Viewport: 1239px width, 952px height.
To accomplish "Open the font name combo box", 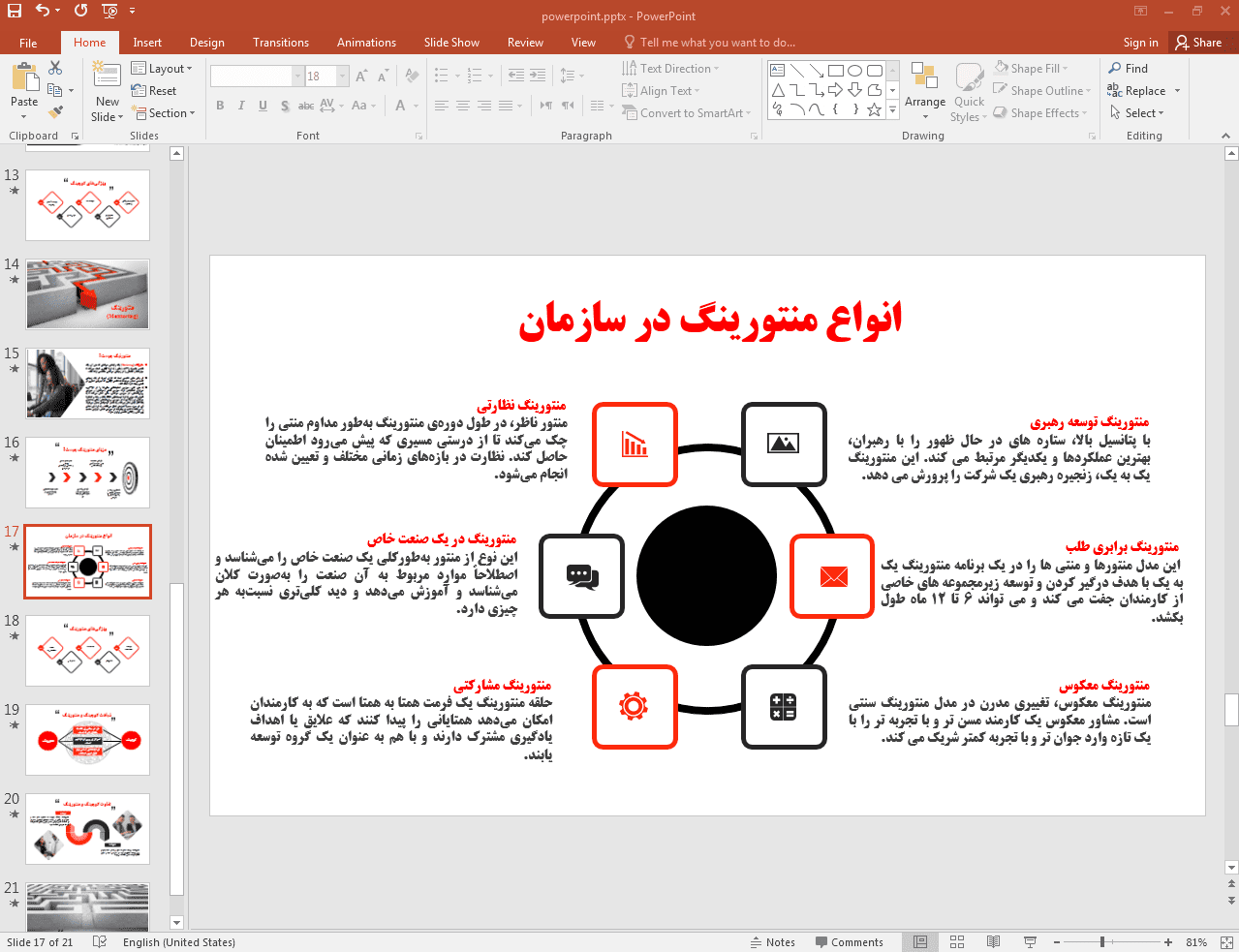I will pos(257,76).
